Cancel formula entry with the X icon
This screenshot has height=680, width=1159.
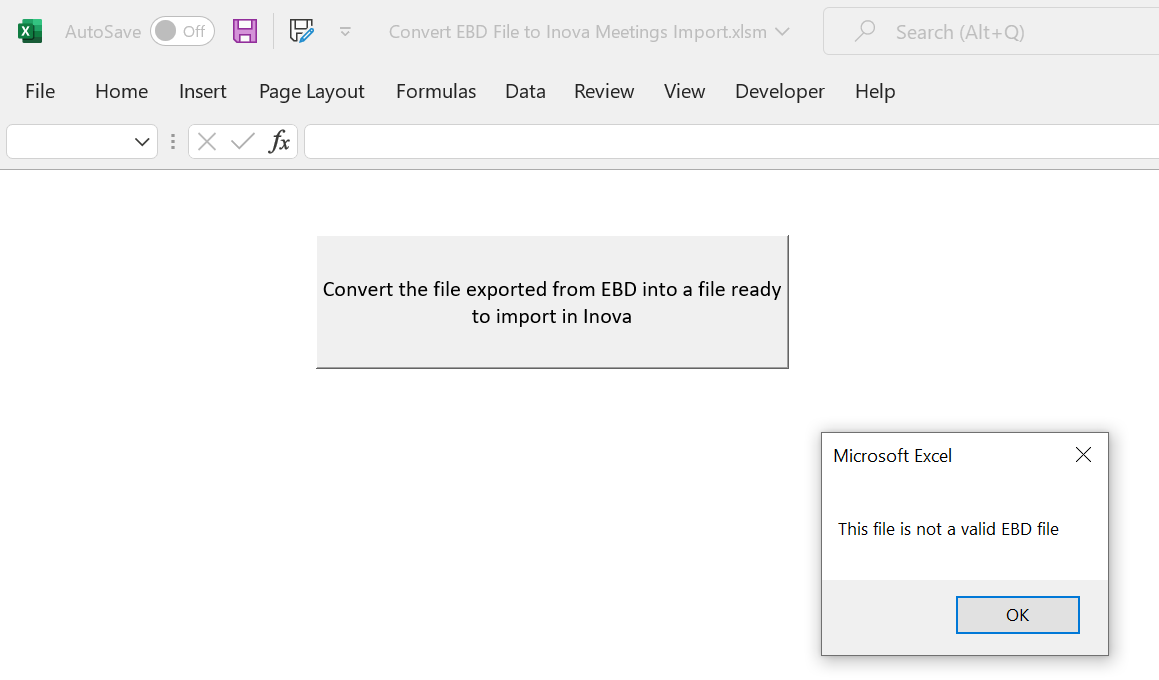207,141
